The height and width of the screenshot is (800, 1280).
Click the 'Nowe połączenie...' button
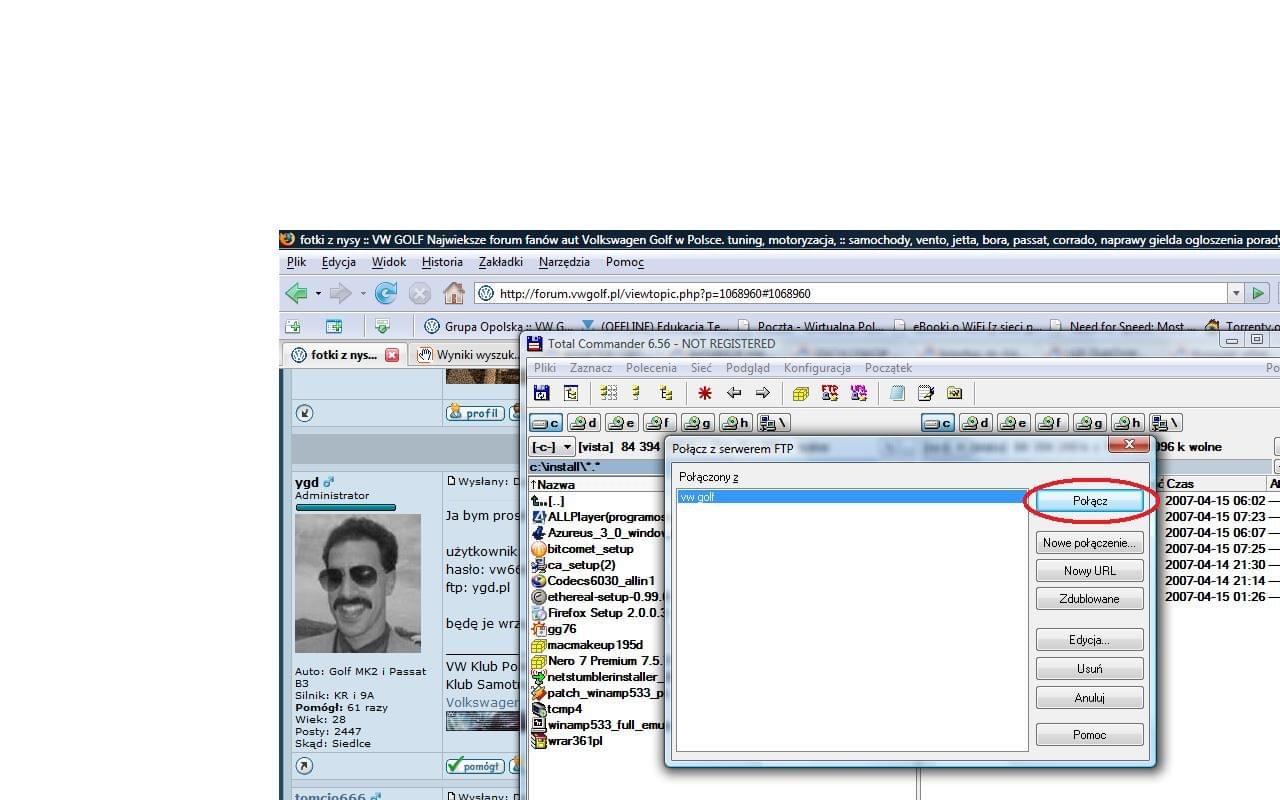point(1090,542)
